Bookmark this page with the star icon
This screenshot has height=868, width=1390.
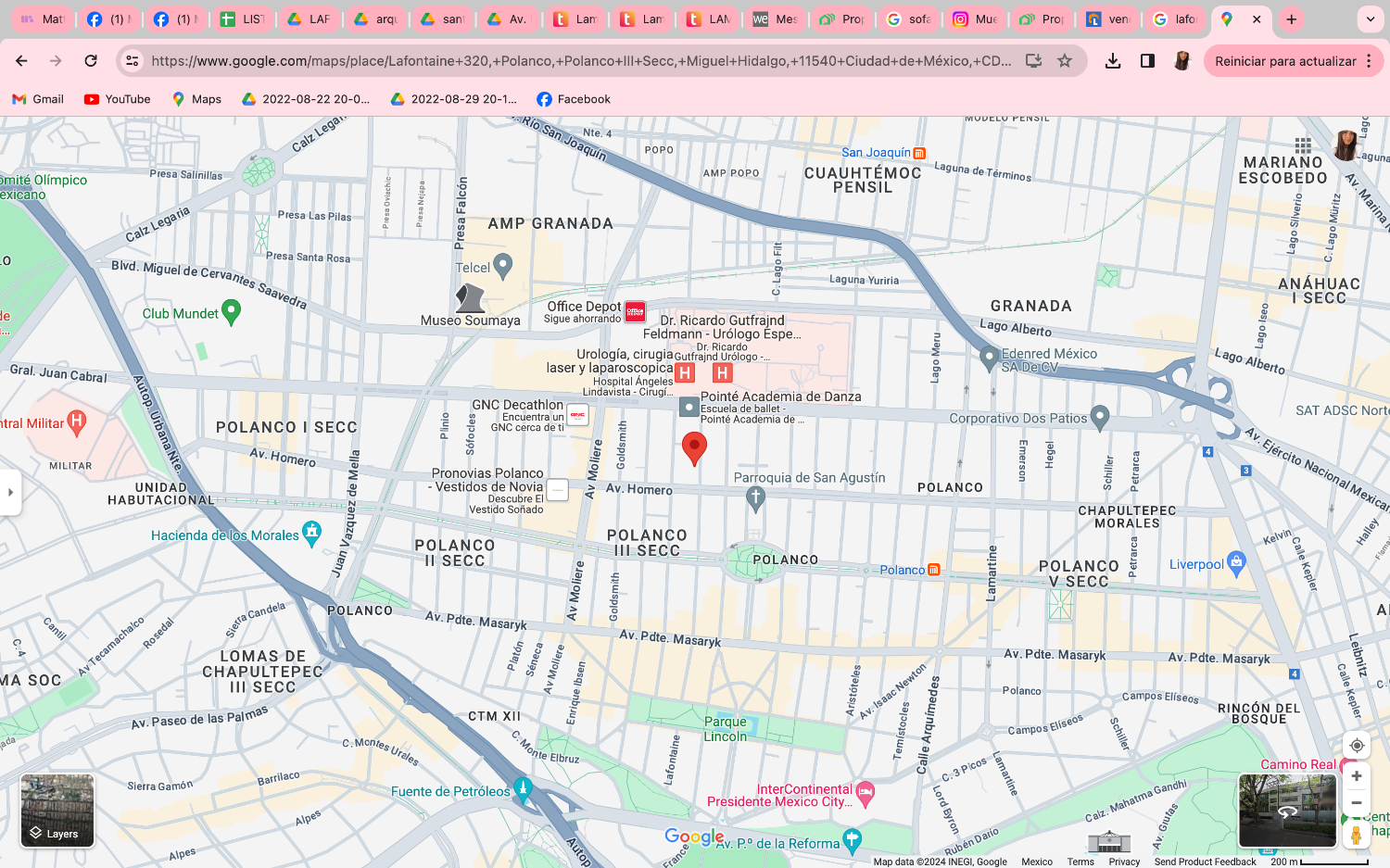tap(1065, 61)
